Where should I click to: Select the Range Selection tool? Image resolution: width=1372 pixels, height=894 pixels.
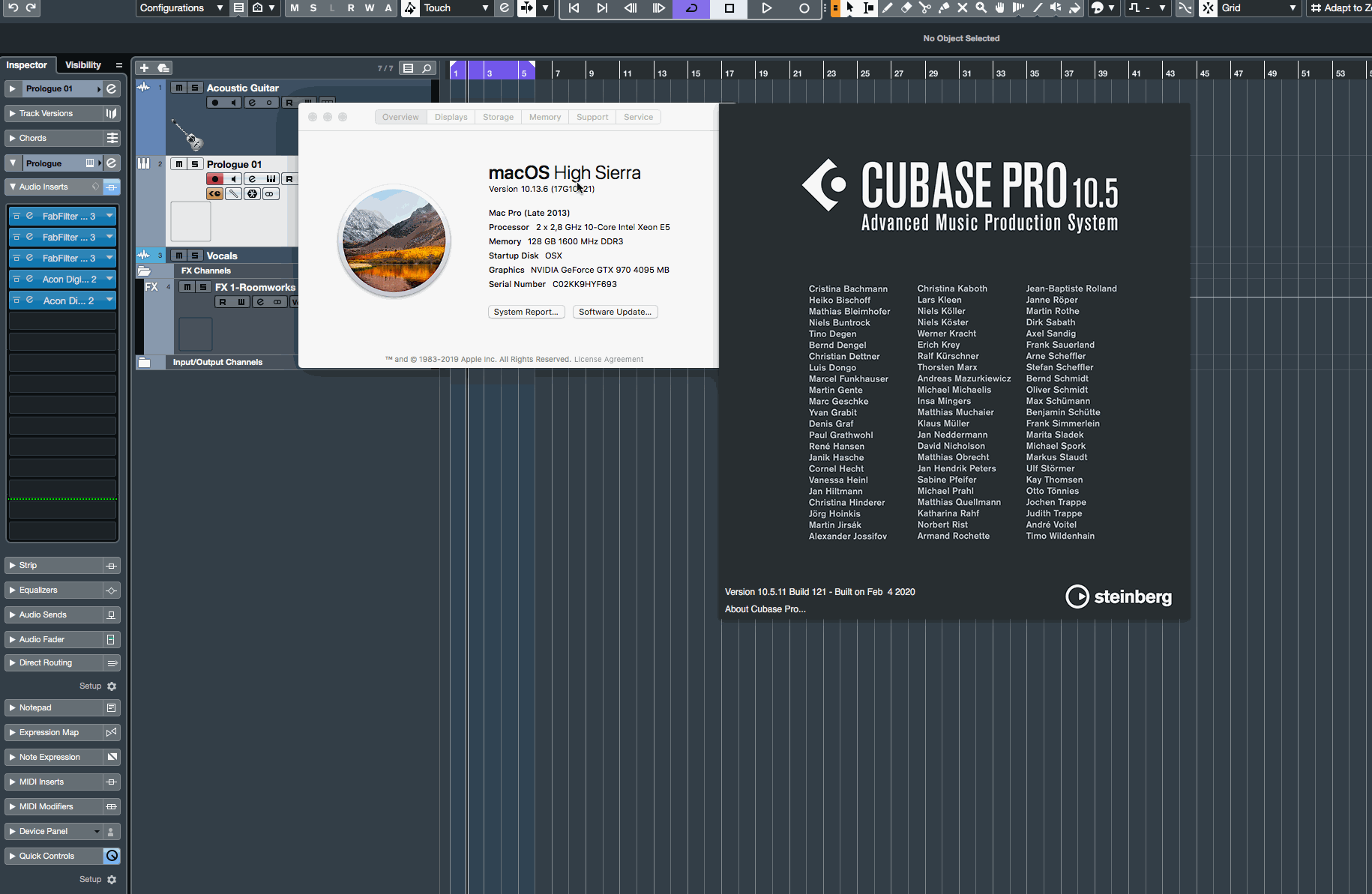click(x=868, y=7)
